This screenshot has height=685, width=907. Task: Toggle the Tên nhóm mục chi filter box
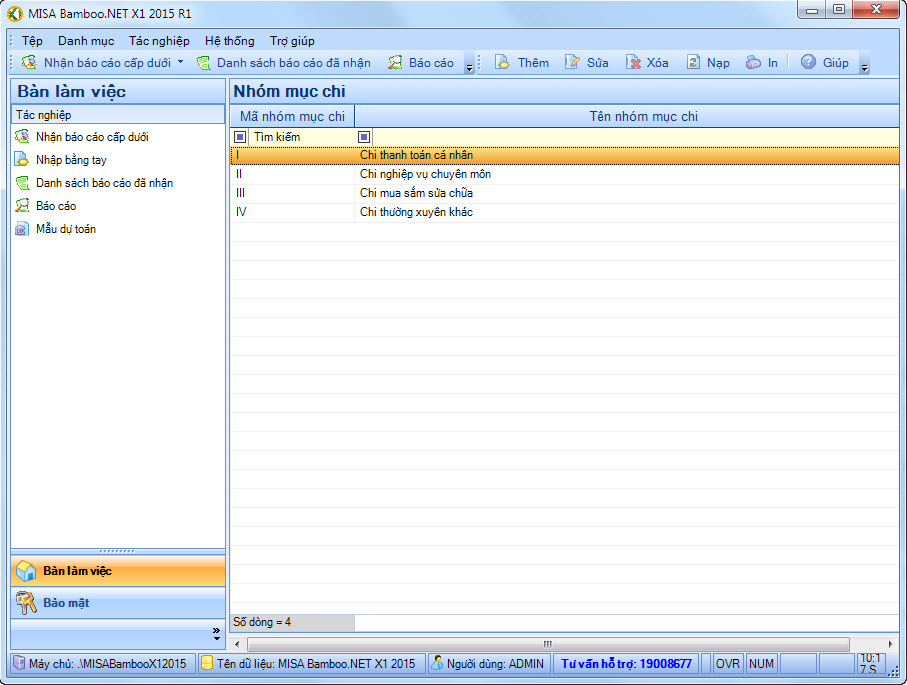(x=364, y=137)
